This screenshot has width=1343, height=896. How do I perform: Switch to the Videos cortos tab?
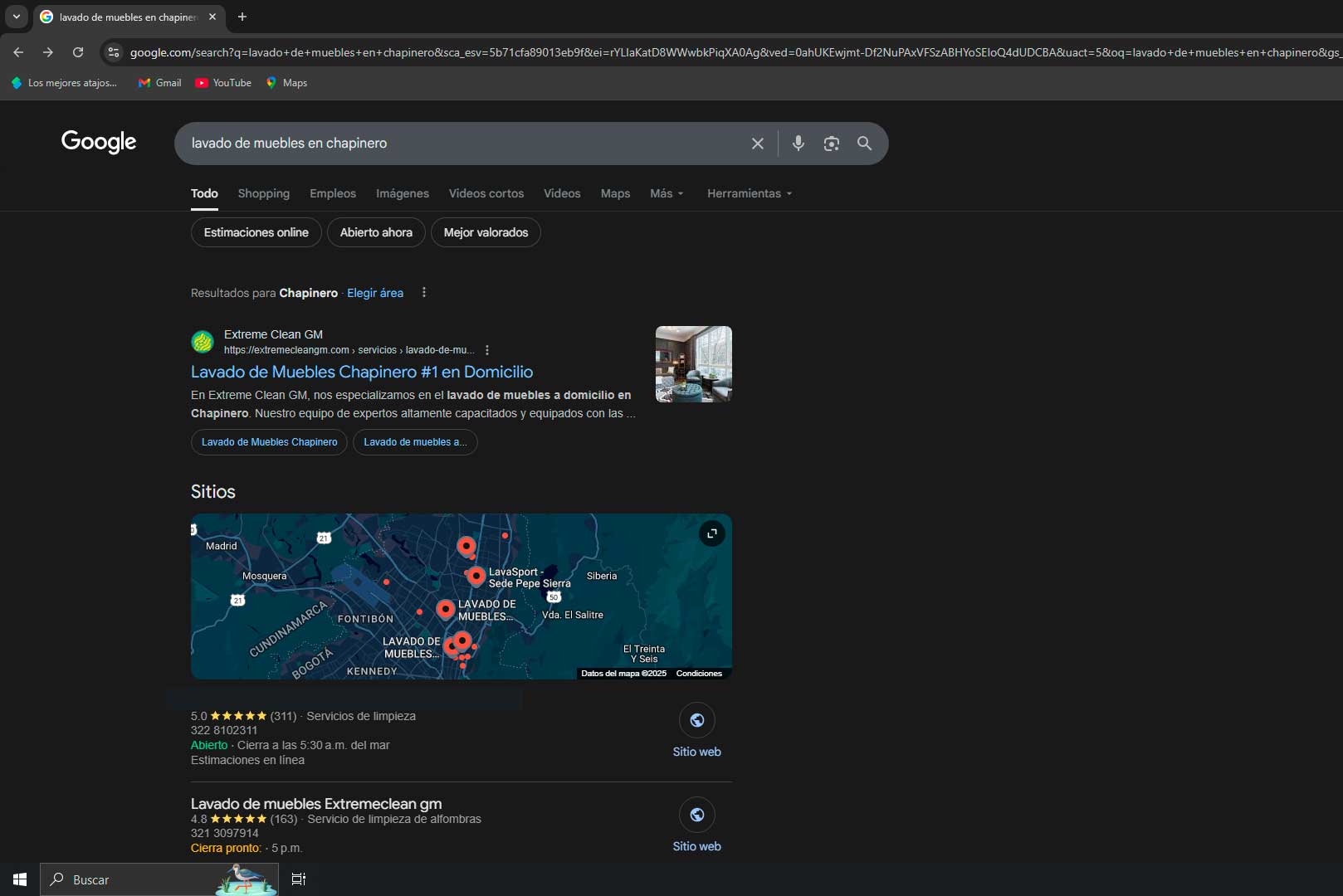[x=486, y=193]
